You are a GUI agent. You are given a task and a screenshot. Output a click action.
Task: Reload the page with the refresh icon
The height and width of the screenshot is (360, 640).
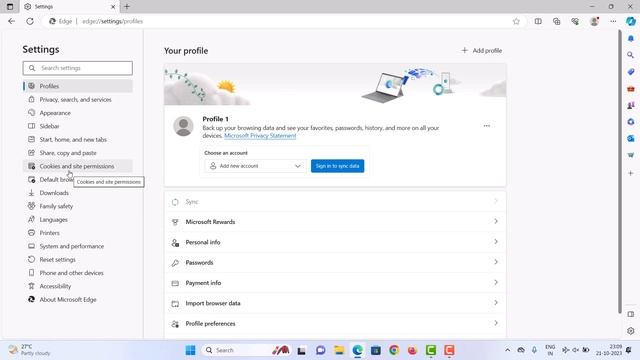30,21
